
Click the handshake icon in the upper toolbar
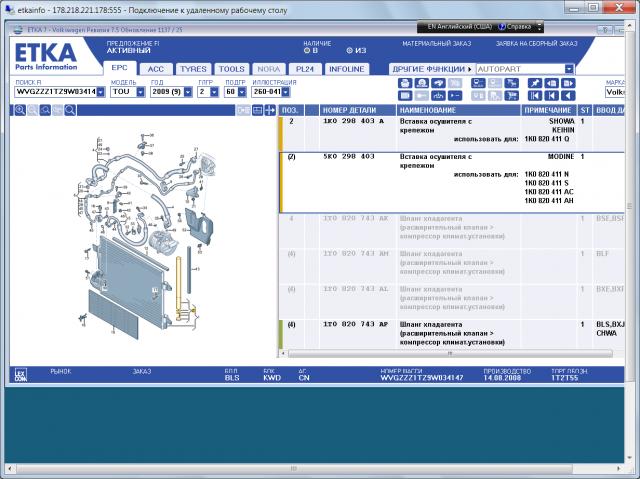438,83
